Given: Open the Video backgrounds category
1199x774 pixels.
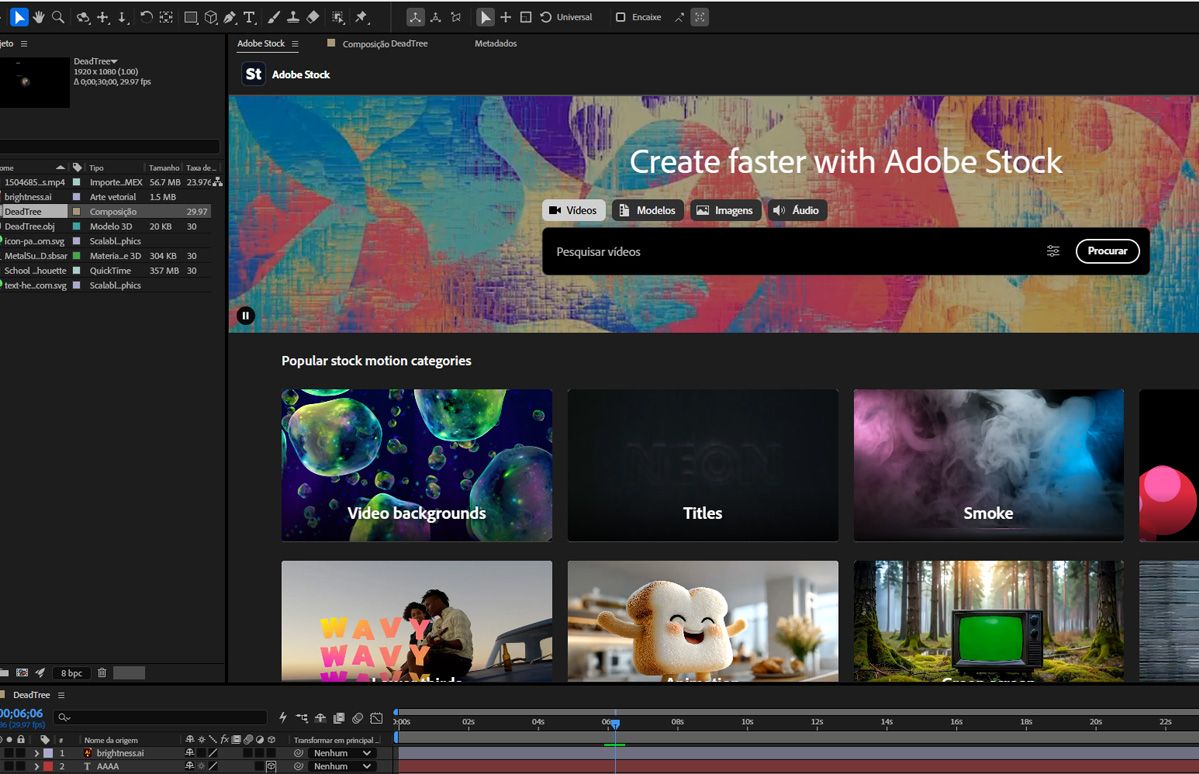Looking at the screenshot, I should 417,465.
